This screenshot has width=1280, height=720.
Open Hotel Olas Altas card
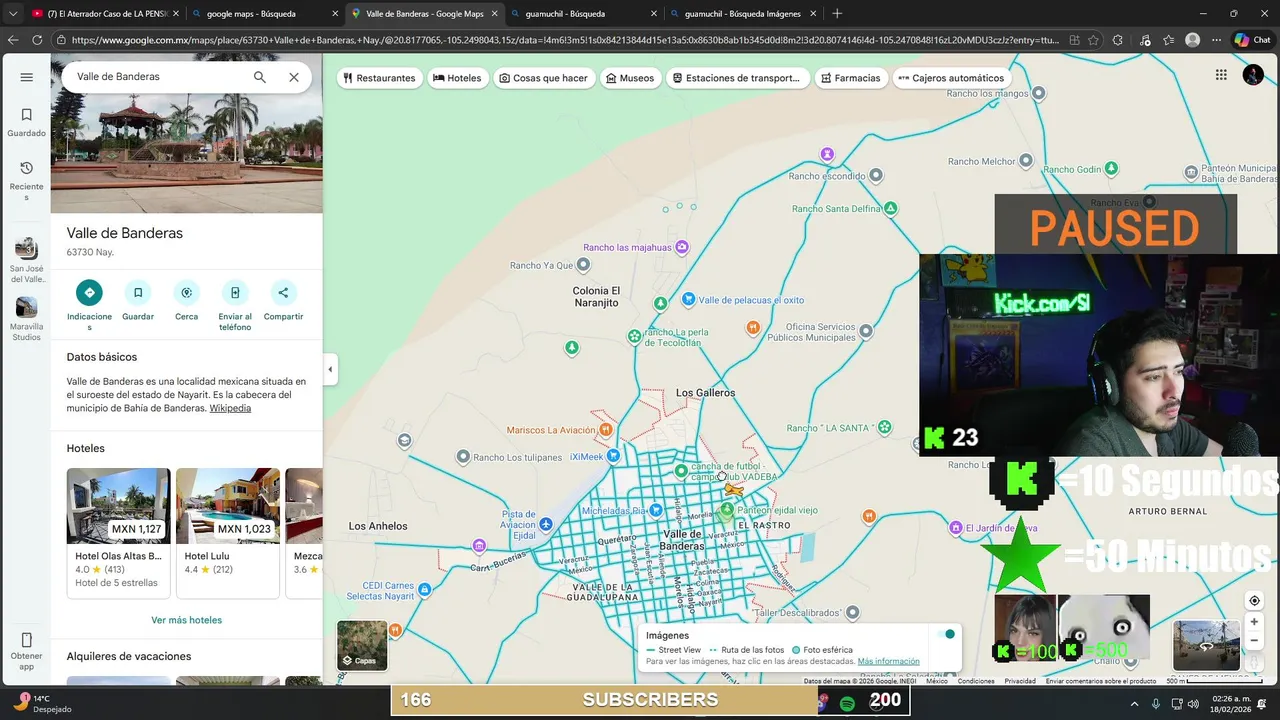[119, 532]
